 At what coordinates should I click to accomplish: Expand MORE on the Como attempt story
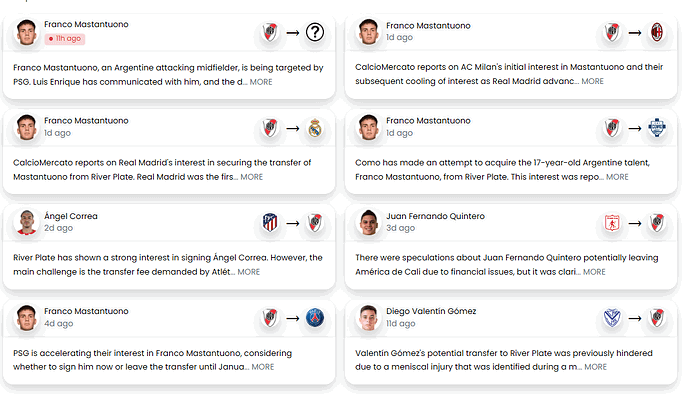[617, 177]
